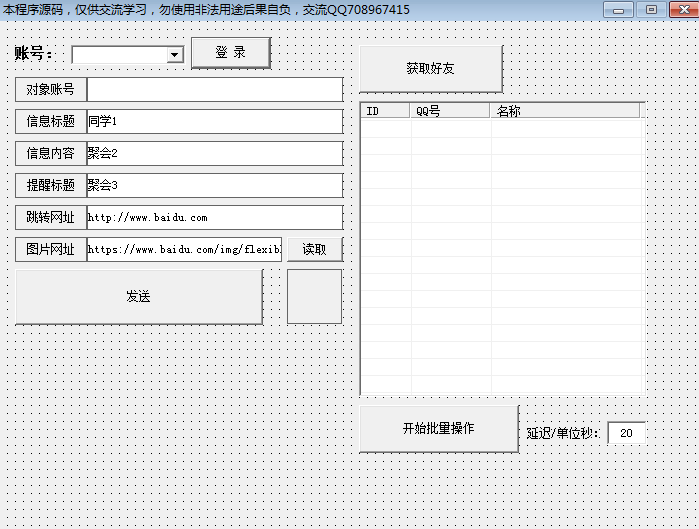Click the 提醒标题 field containing 聚会3

214,186
